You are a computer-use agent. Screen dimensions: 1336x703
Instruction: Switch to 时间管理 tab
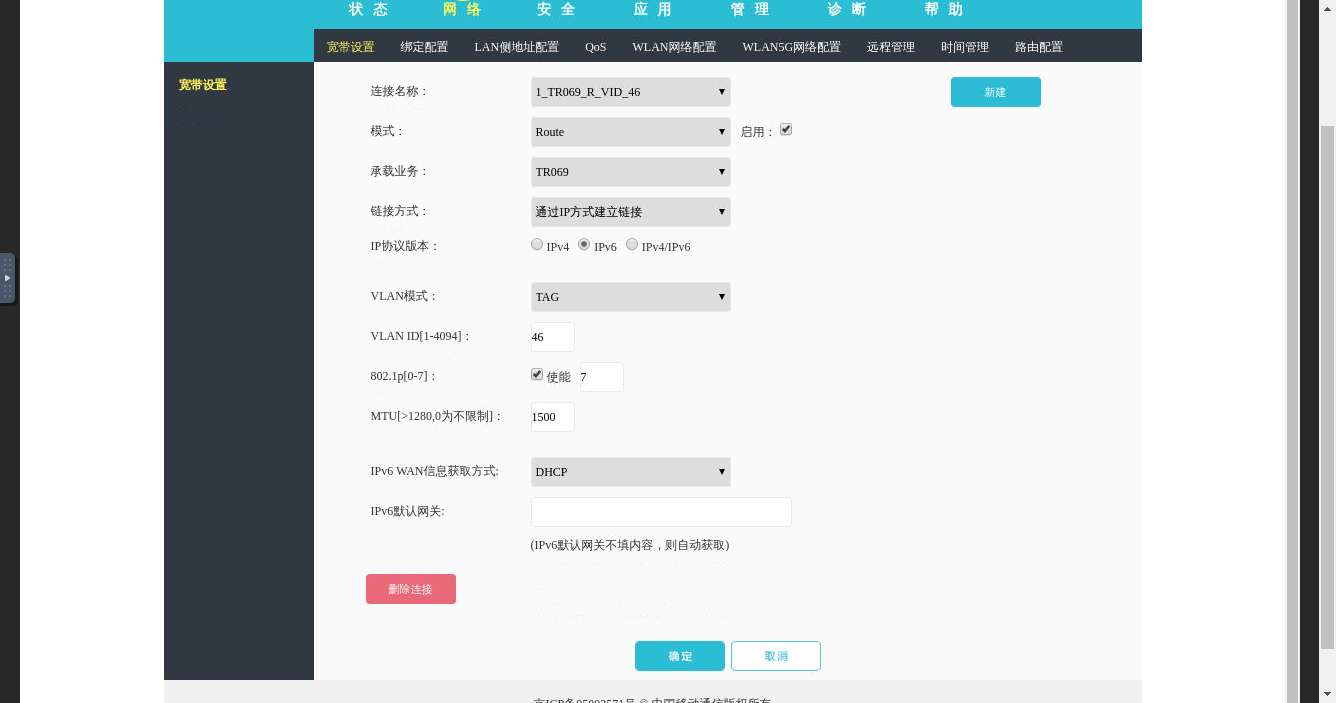click(x=964, y=47)
